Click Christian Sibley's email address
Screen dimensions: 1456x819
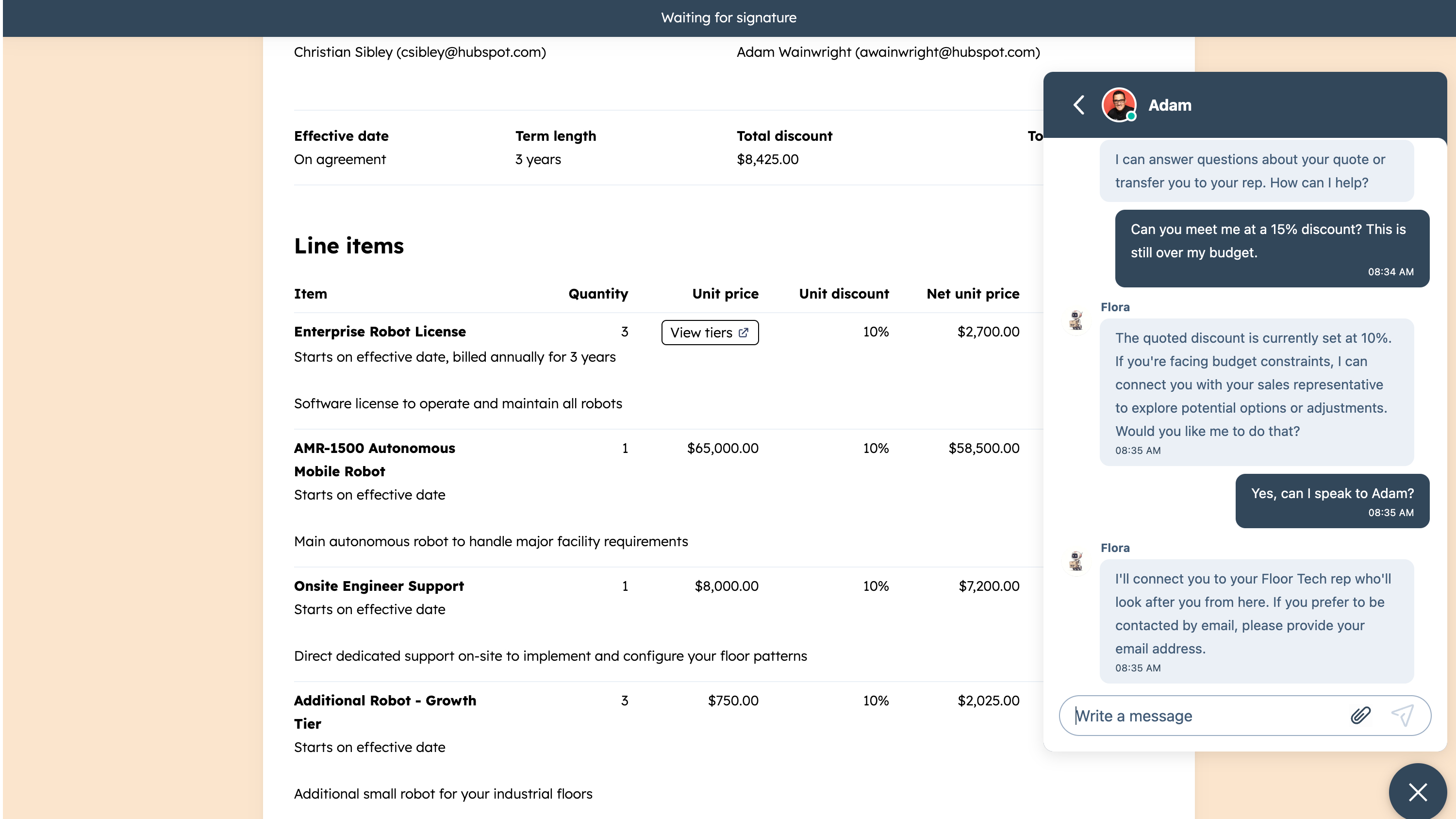(471, 52)
